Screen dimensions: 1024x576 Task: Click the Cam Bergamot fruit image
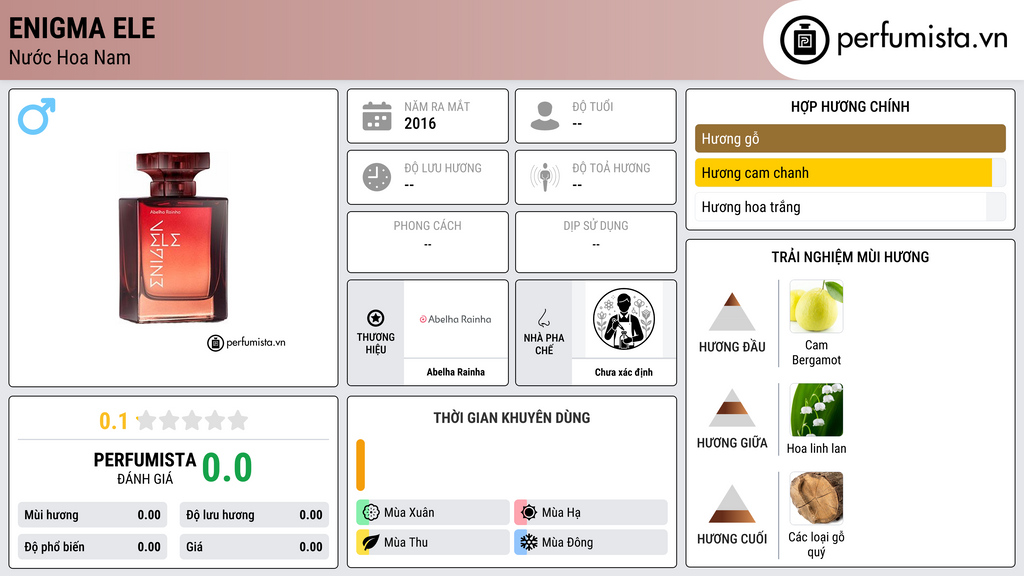point(816,306)
